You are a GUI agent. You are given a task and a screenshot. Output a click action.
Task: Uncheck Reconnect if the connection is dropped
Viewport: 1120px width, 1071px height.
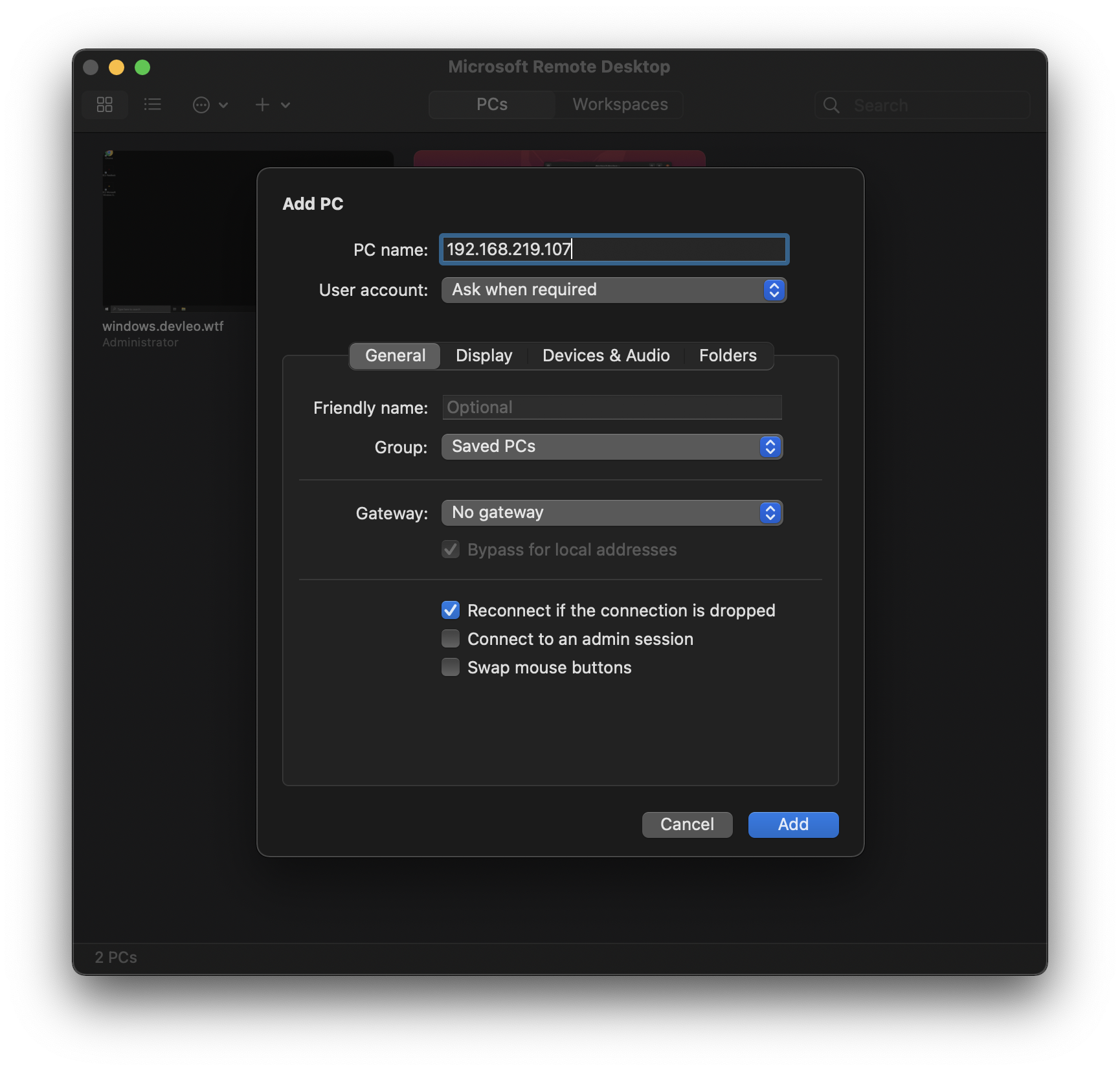(x=451, y=610)
